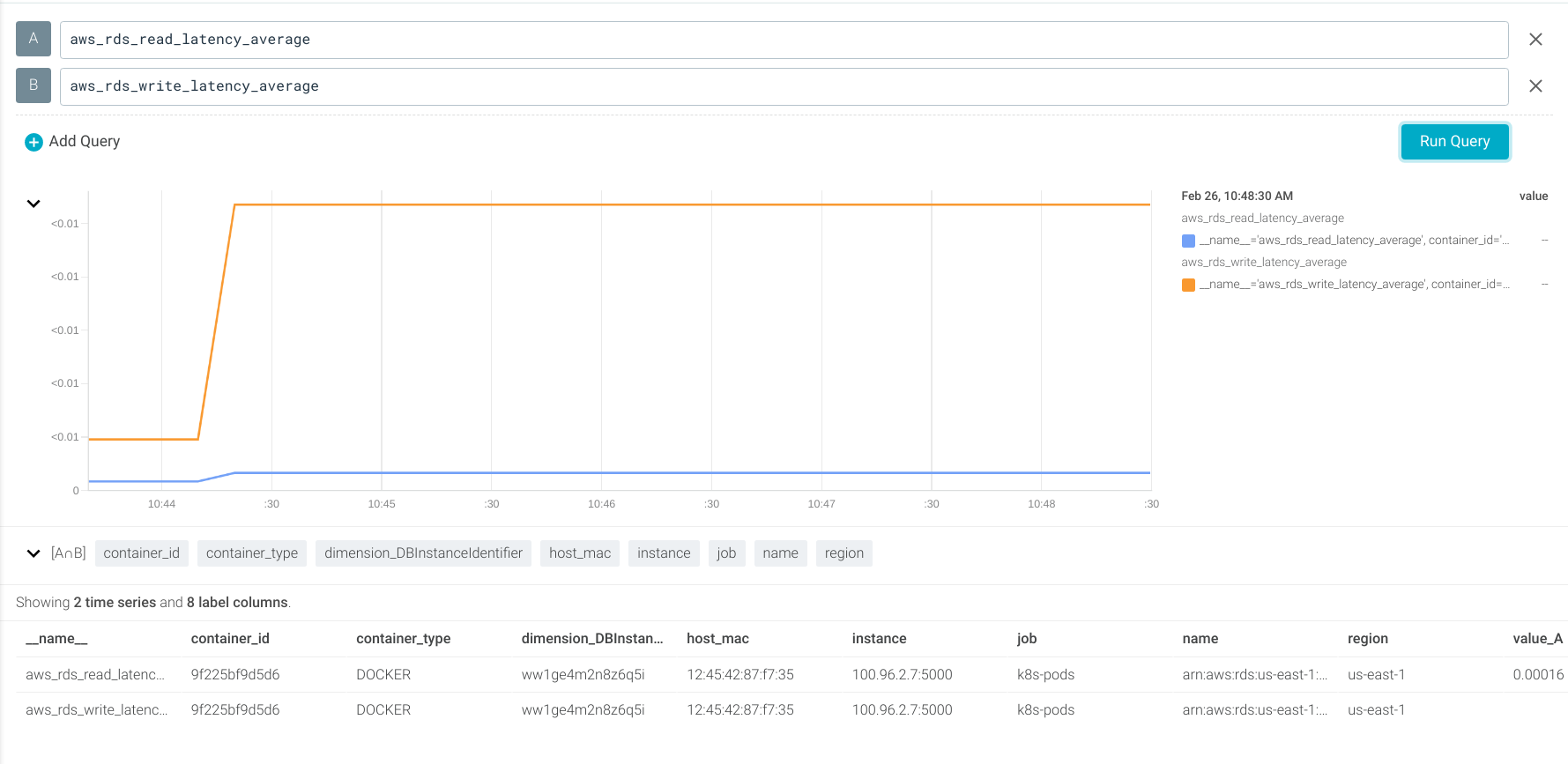
Task: Click the [A∩B] intersection label
Action: (68, 553)
